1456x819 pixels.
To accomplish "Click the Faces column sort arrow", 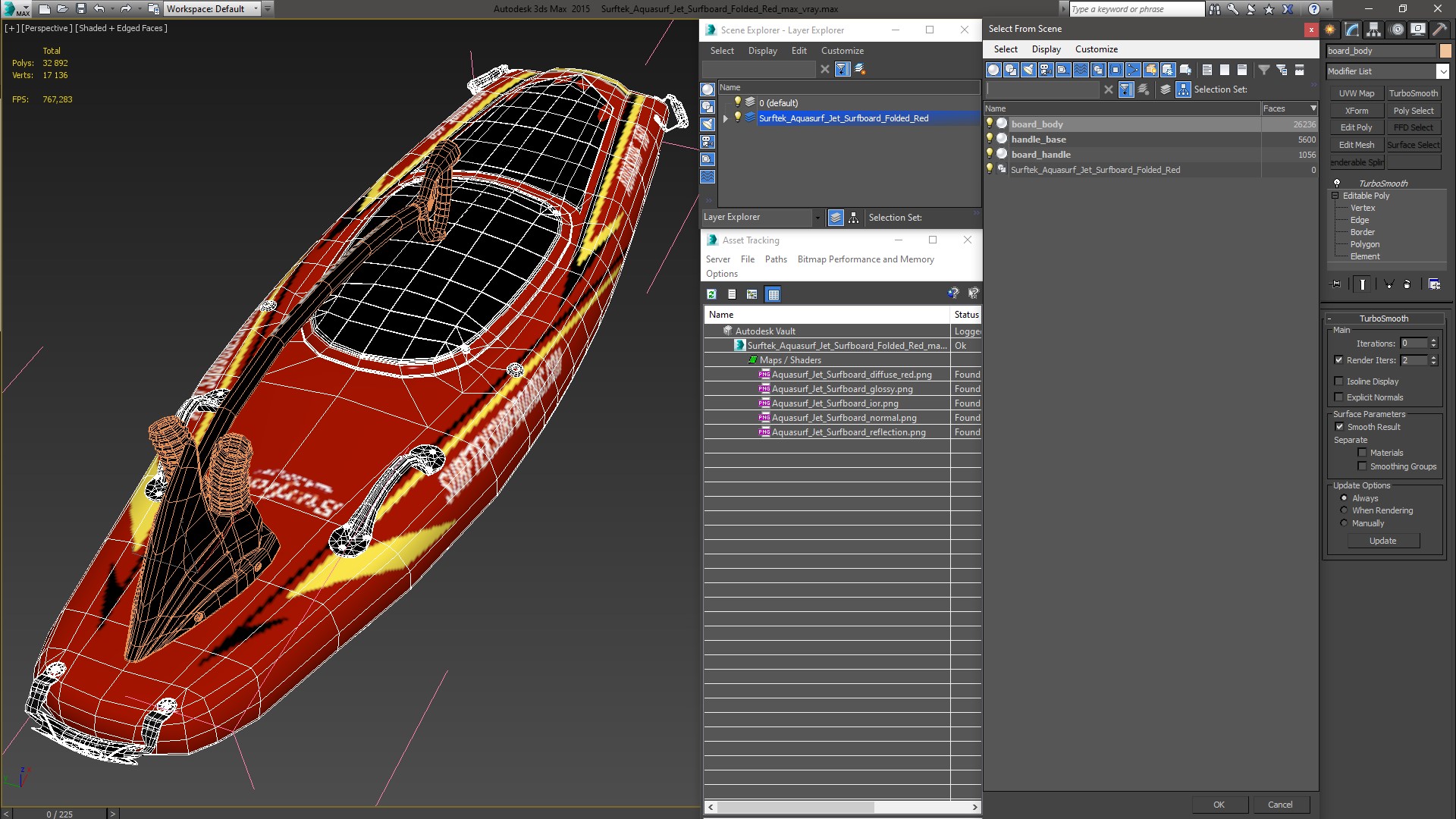I will (1313, 108).
